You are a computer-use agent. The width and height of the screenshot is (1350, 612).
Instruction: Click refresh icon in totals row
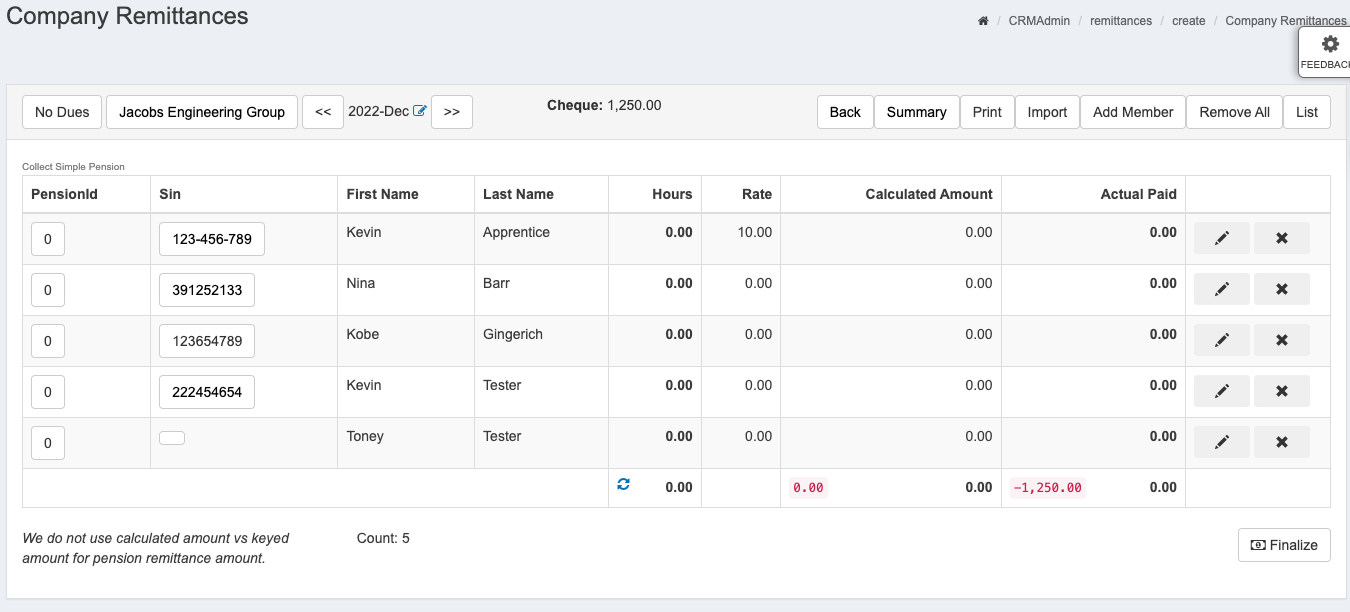point(623,484)
